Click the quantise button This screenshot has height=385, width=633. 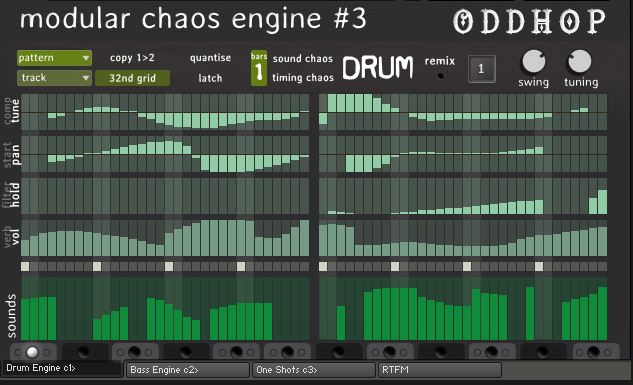pos(210,58)
